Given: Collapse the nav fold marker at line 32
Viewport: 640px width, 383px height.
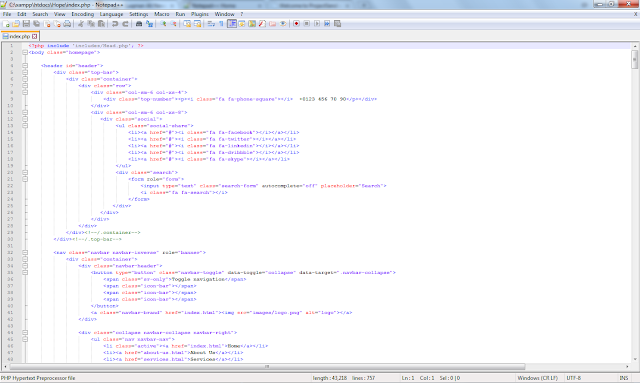Looking at the screenshot, I should 25,252.
